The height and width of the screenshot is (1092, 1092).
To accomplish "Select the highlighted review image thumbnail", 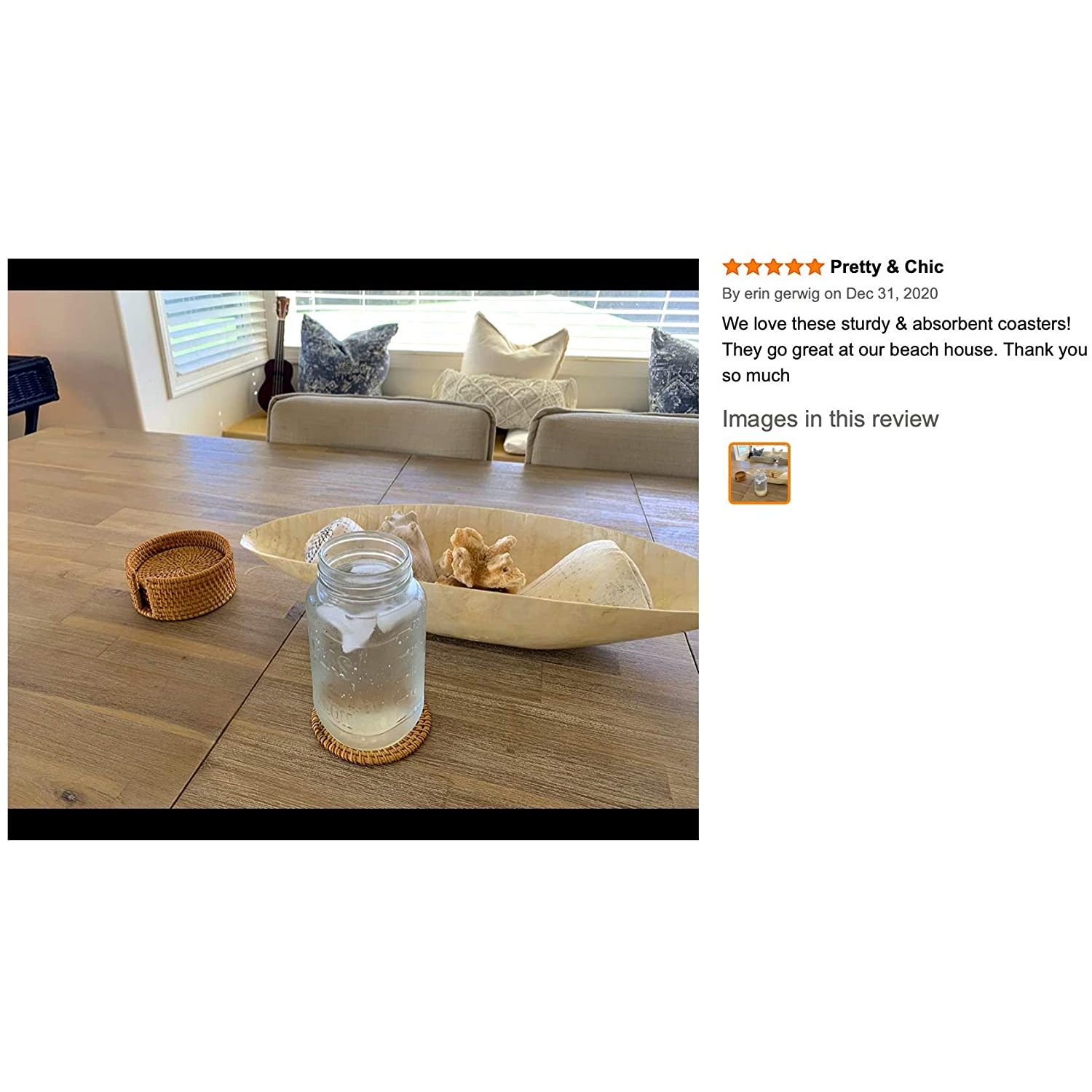I will click(759, 473).
